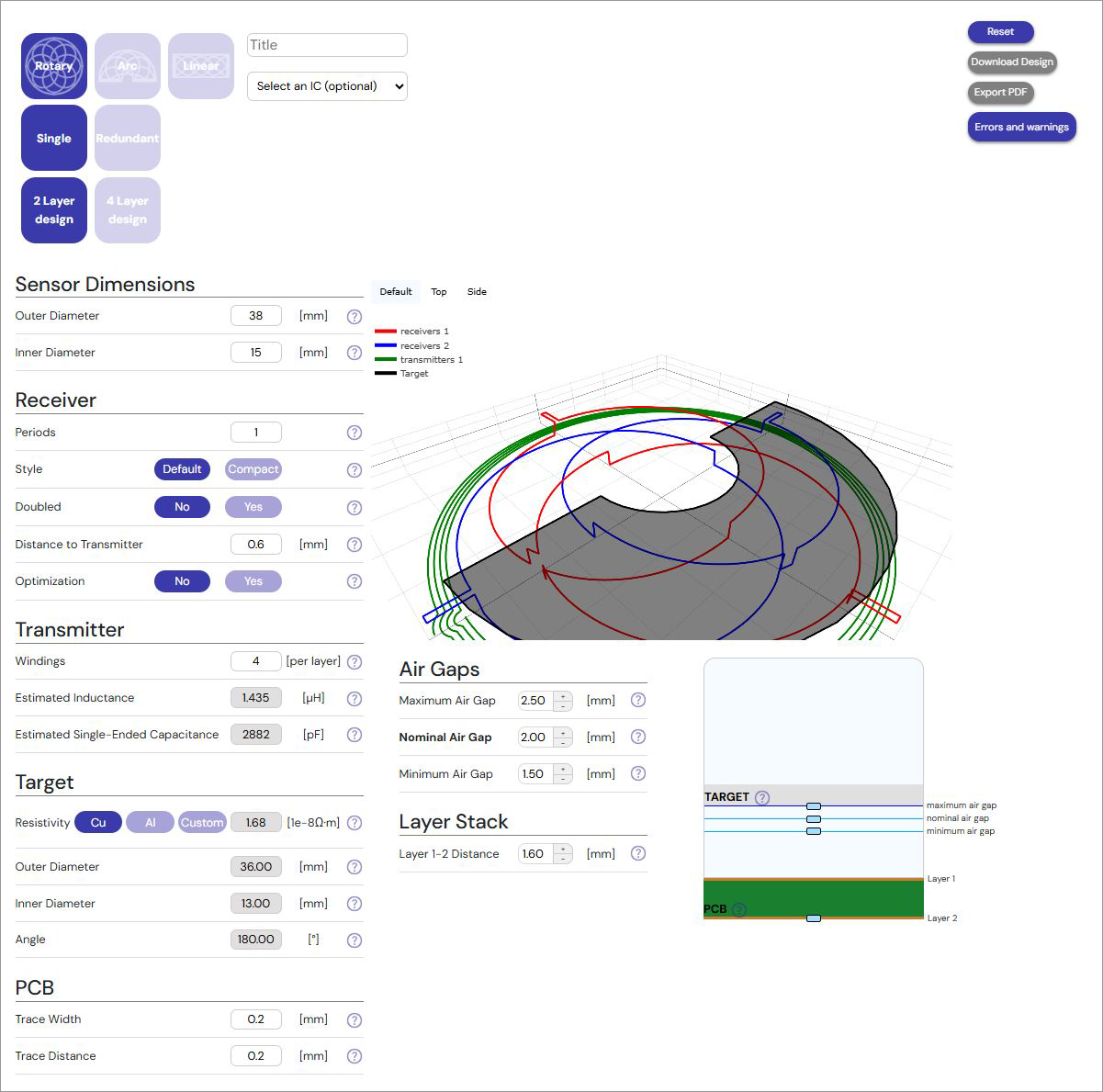
Task: Set receiver Style to Compact
Action: tap(253, 469)
